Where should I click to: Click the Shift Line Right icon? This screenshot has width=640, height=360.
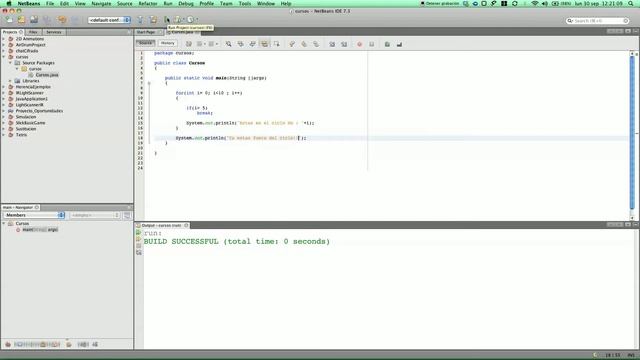[344, 44]
